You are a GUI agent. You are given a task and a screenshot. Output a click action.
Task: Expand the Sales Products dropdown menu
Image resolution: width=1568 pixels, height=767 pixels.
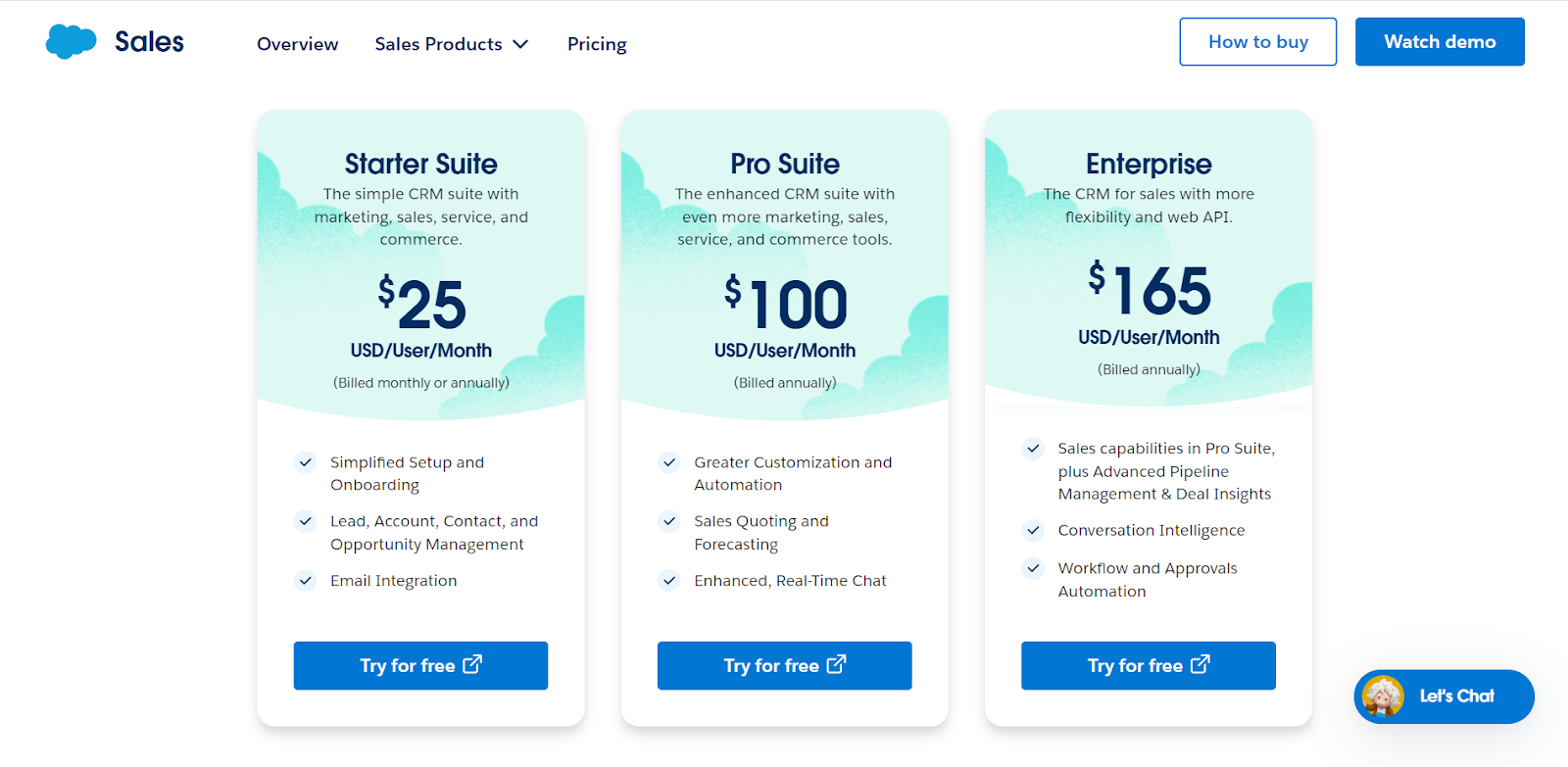coord(452,44)
